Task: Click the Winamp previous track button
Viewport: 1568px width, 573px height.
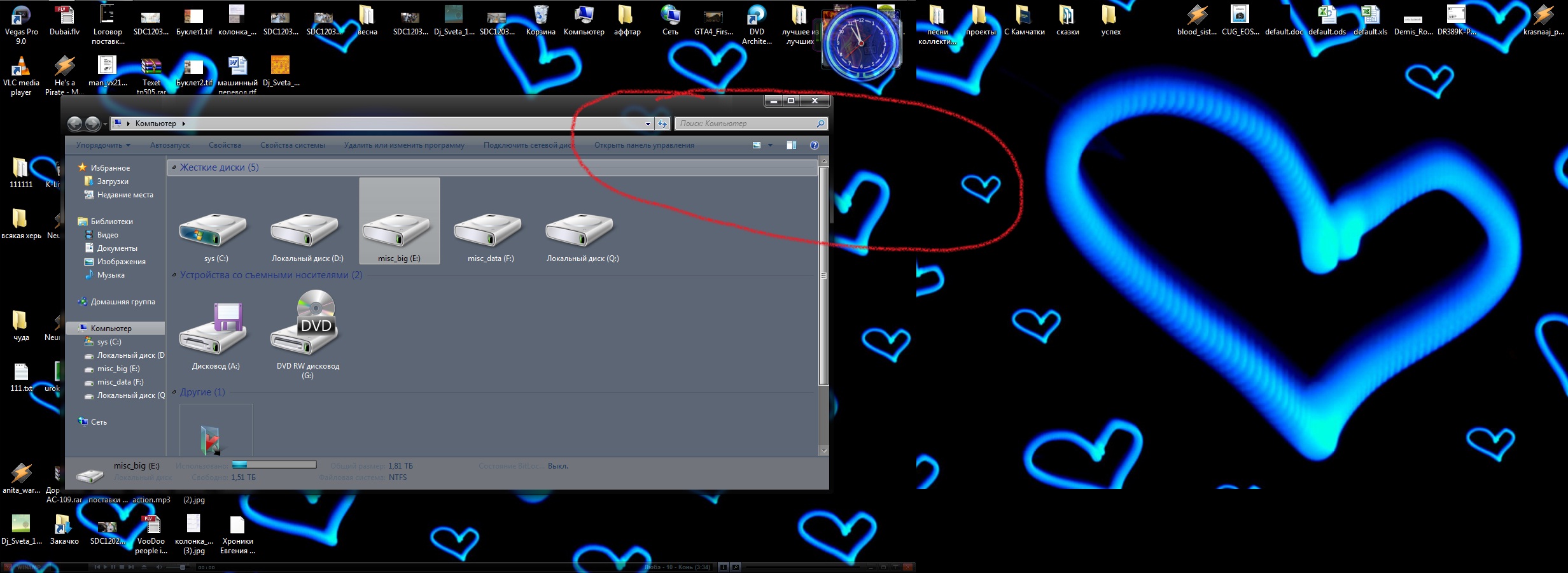Action: point(97,567)
